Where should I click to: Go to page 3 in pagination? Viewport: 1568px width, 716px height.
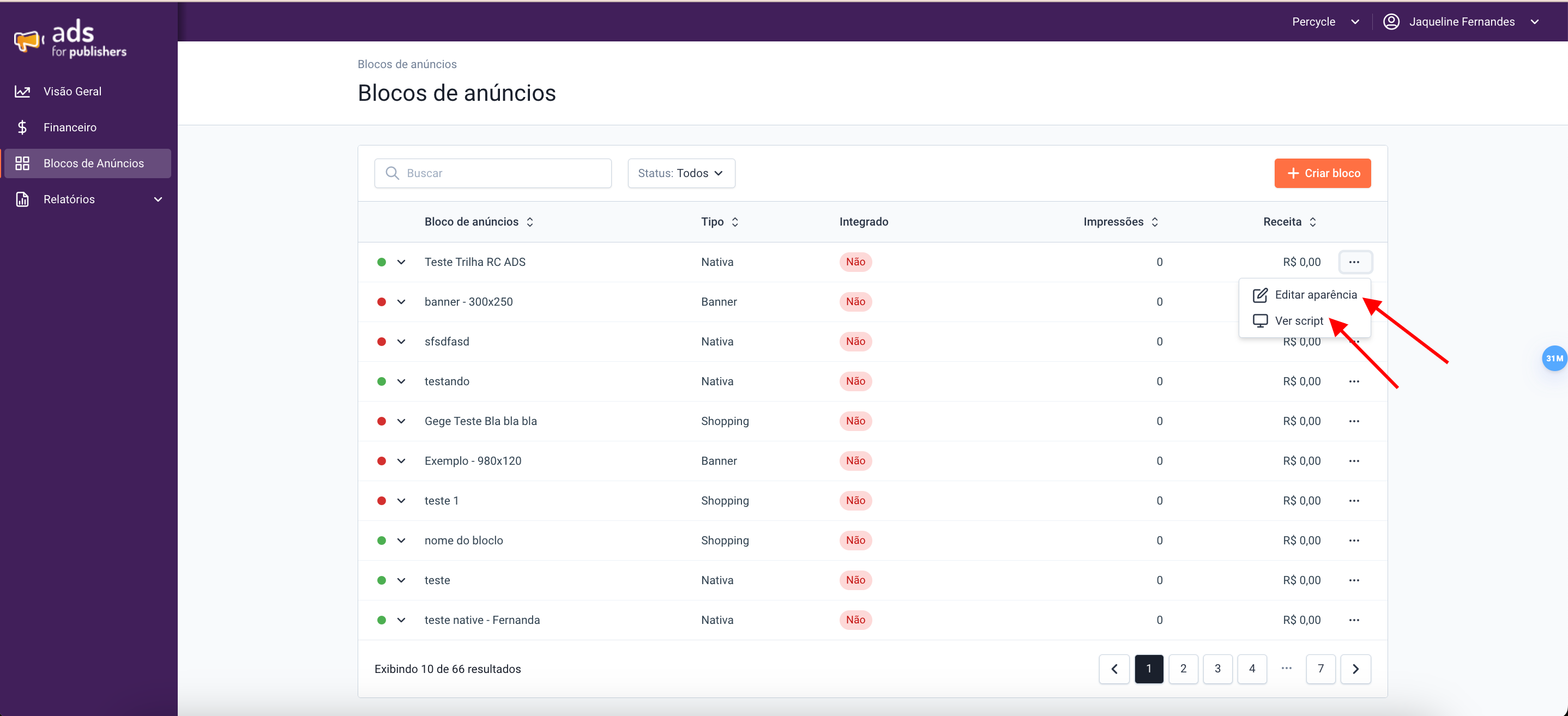(1217, 669)
